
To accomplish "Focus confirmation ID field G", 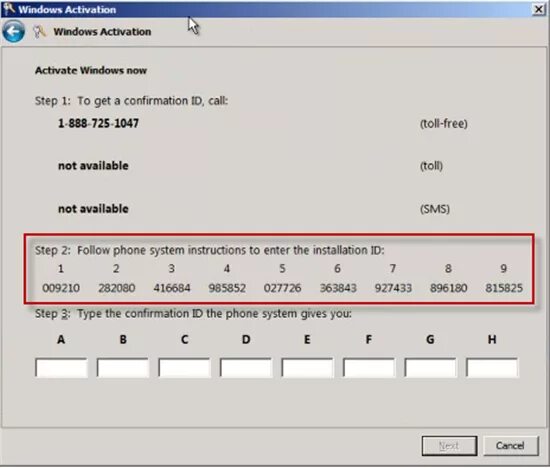I will [430, 368].
